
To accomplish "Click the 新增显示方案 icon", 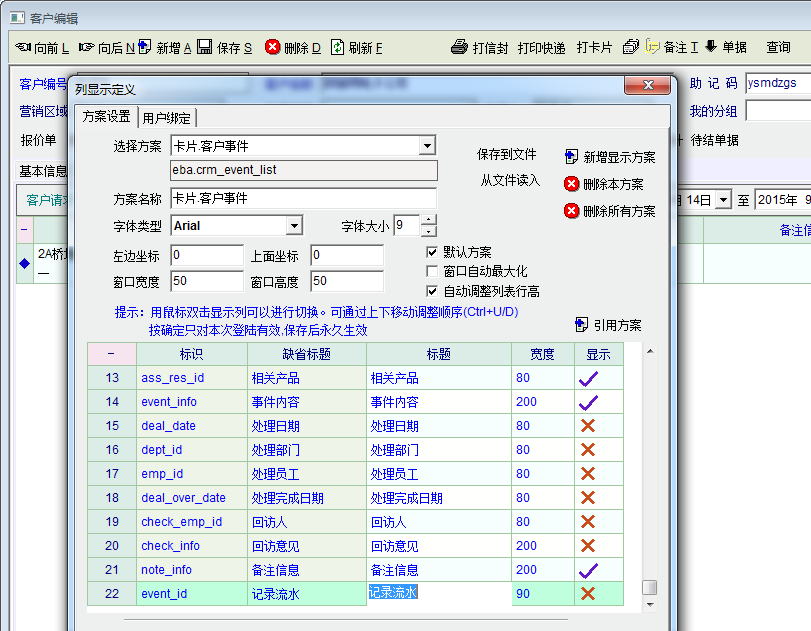I will [x=571, y=157].
